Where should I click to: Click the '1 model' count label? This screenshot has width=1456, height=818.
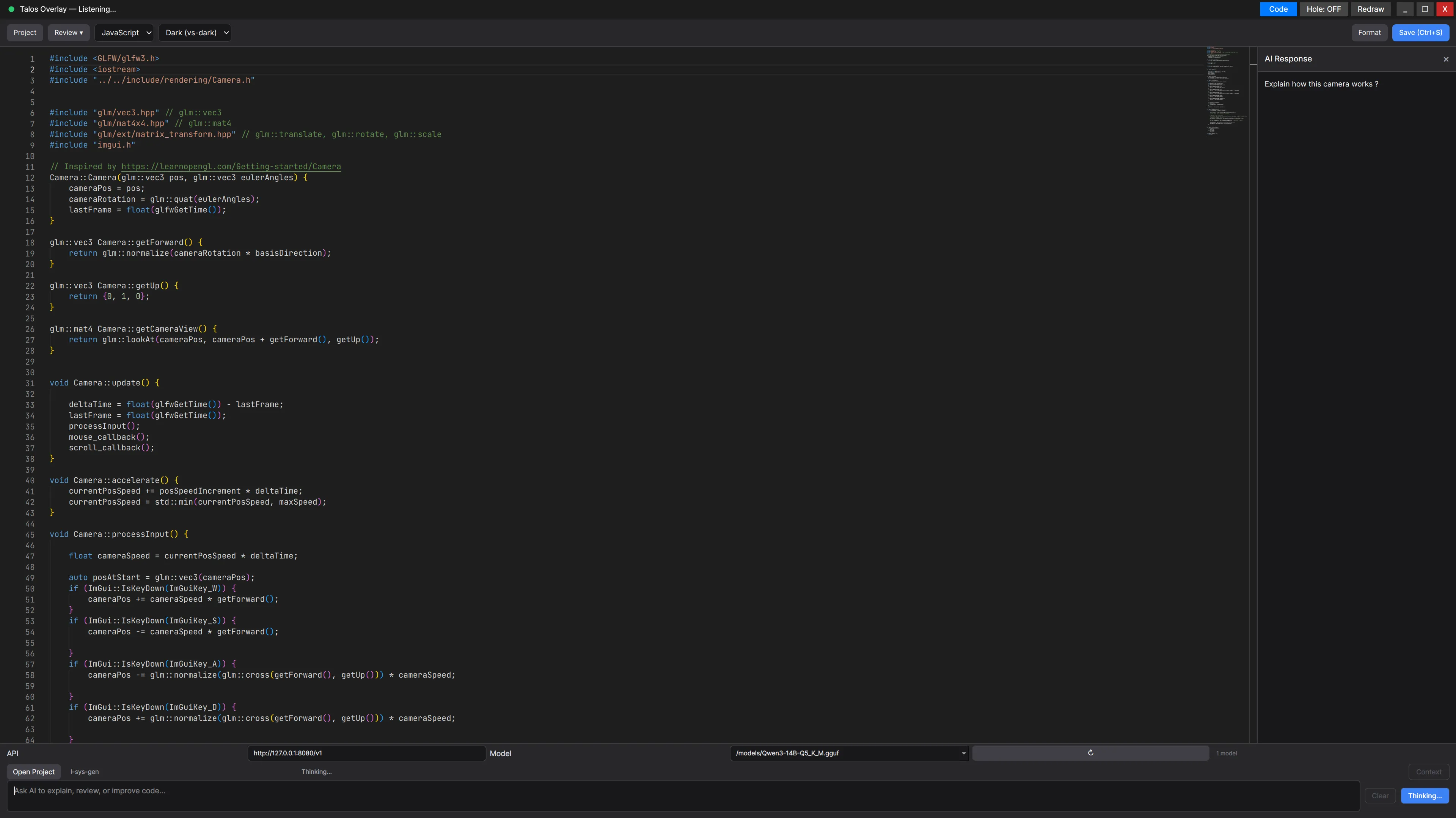pyautogui.click(x=1226, y=754)
